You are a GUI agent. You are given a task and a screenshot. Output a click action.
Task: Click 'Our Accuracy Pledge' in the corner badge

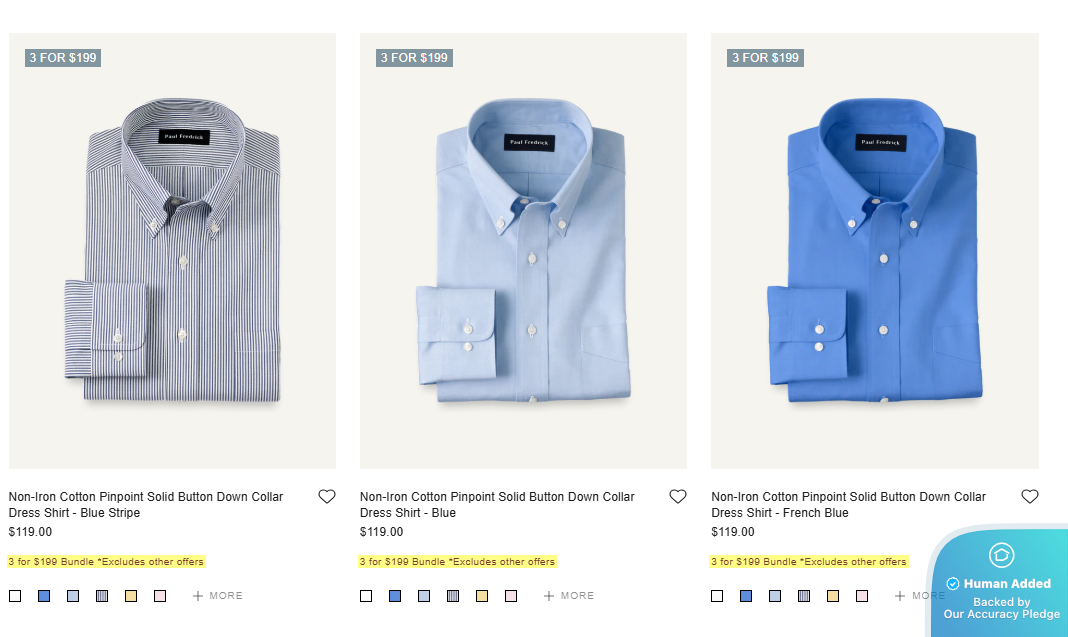point(1001,614)
